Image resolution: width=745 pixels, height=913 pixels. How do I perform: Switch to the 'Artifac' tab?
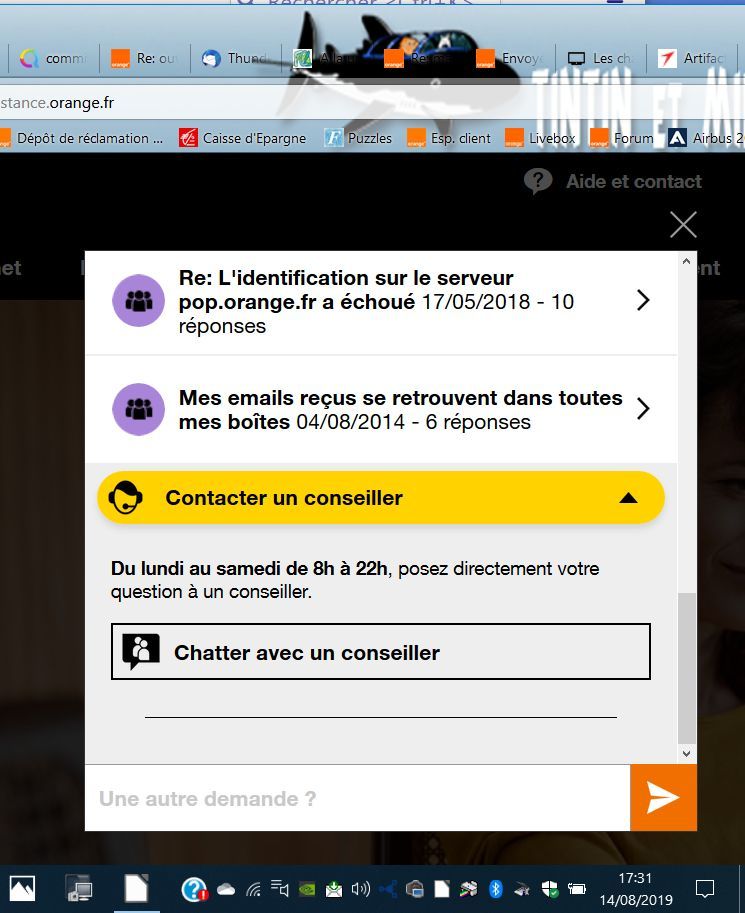(691, 58)
